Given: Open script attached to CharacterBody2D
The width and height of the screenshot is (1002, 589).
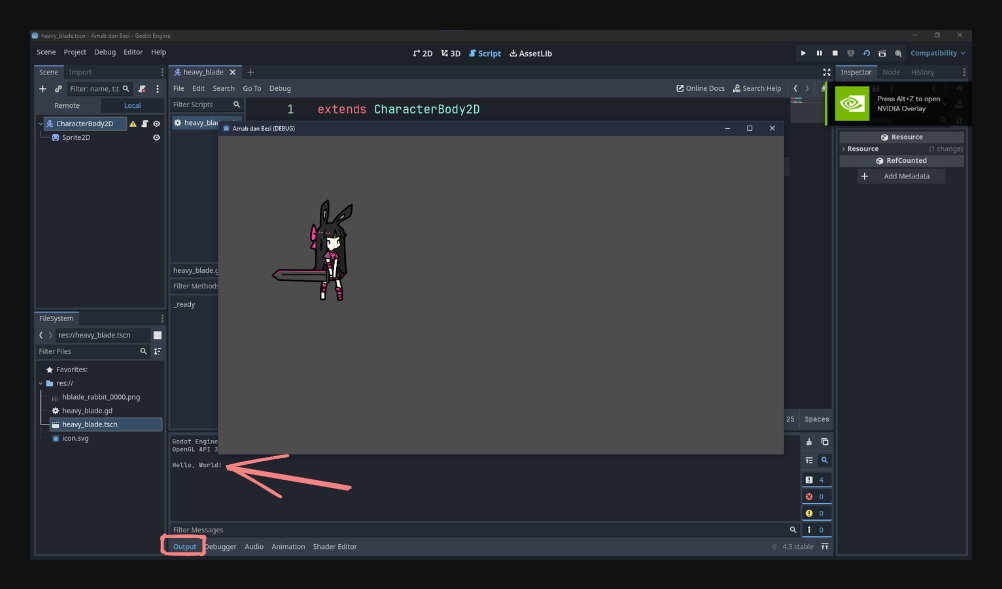Looking at the screenshot, I should [145, 124].
